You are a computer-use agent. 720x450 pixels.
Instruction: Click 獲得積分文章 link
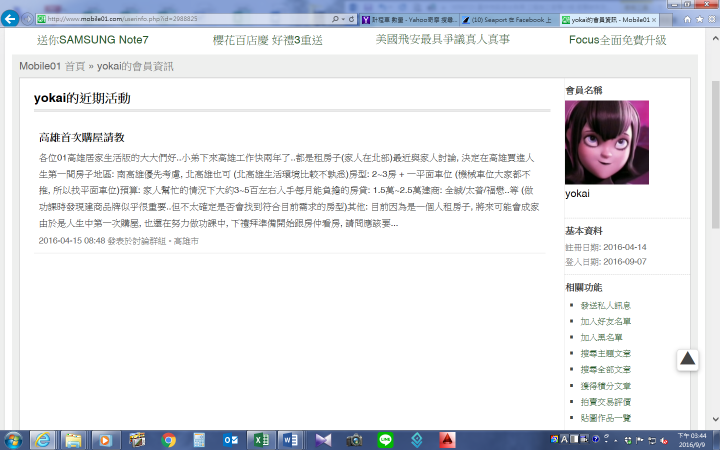click(x=605, y=386)
